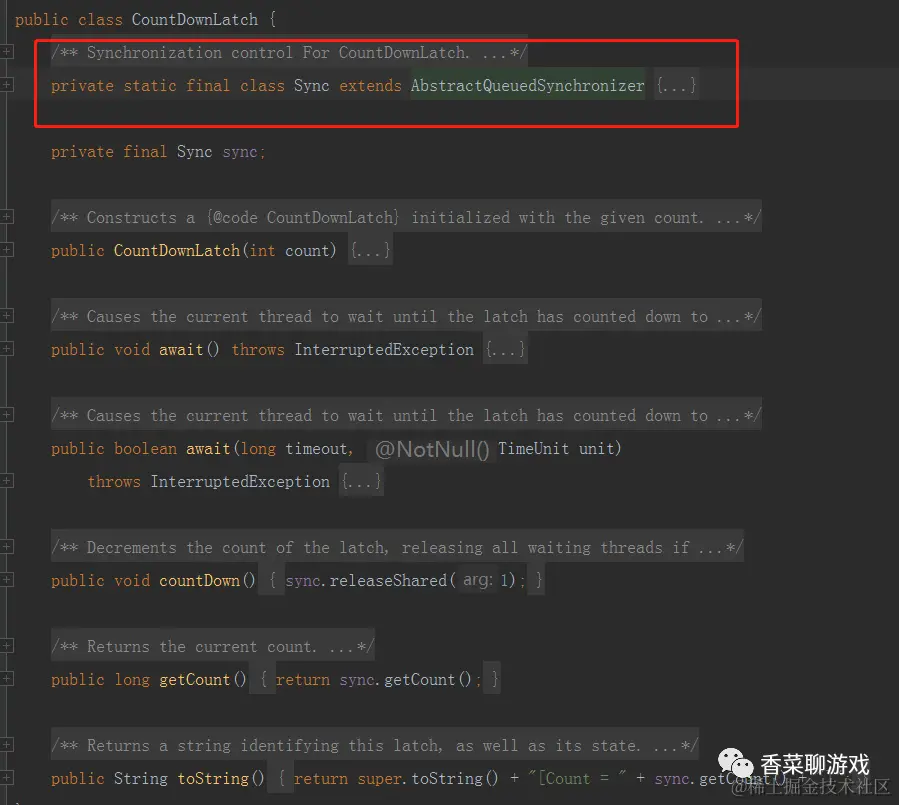Expand gutter fold for Decrements the count comment
This screenshot has width=899, height=805.
click(6, 546)
